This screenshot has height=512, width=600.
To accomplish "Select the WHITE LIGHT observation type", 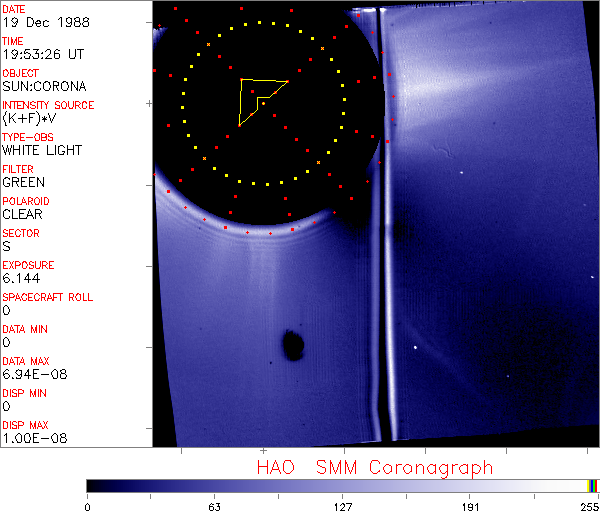I will (x=42, y=150).
